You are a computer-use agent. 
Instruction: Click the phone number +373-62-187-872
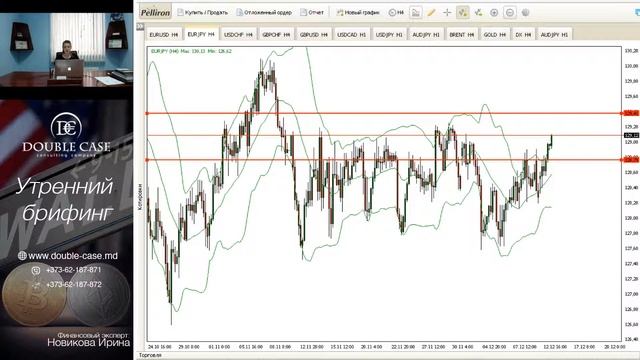(x=73, y=284)
